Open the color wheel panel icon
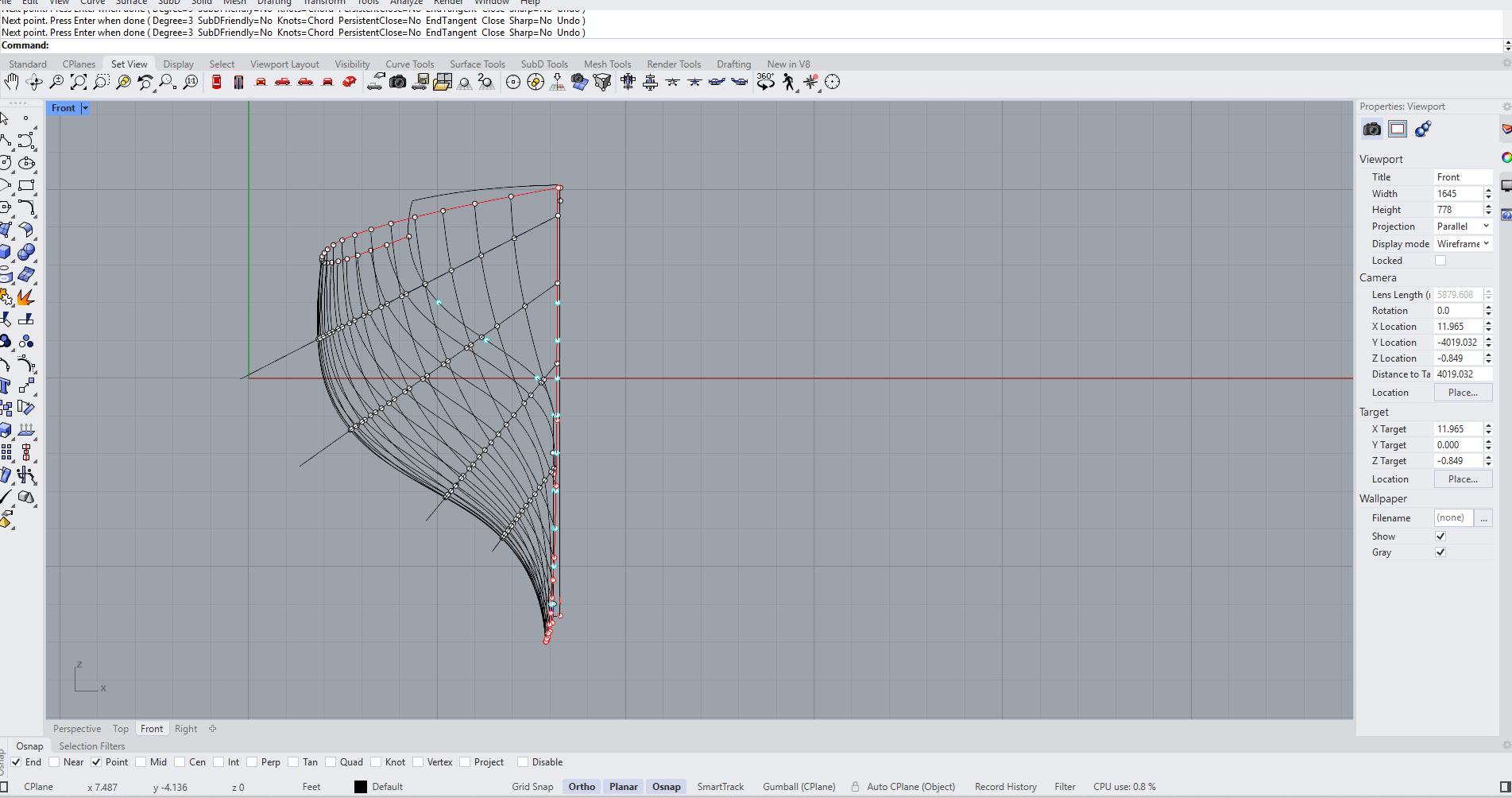Image resolution: width=1512 pixels, height=798 pixels. 1506,157
